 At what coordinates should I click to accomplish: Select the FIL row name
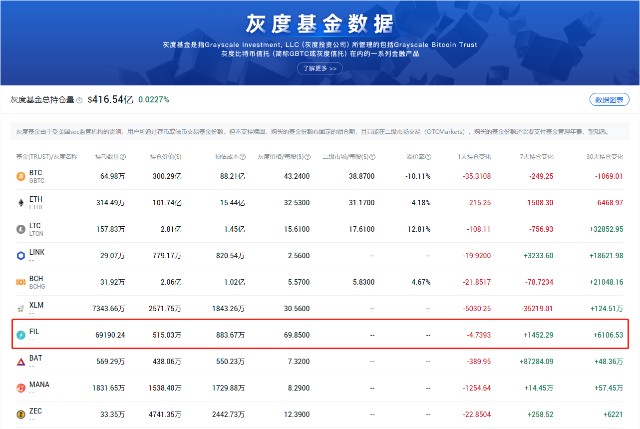tap(34, 332)
